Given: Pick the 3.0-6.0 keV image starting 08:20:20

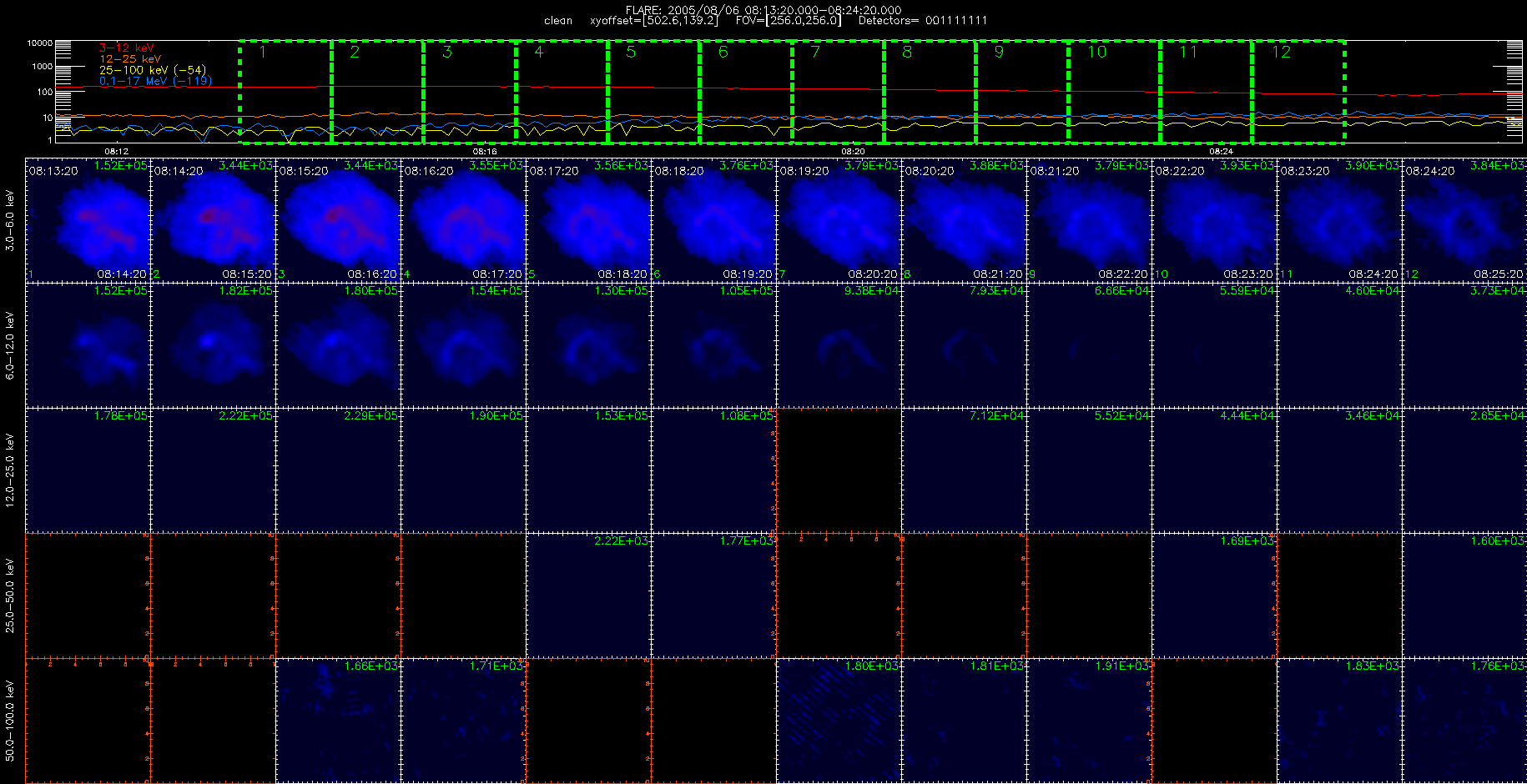Looking at the screenshot, I should (965, 219).
